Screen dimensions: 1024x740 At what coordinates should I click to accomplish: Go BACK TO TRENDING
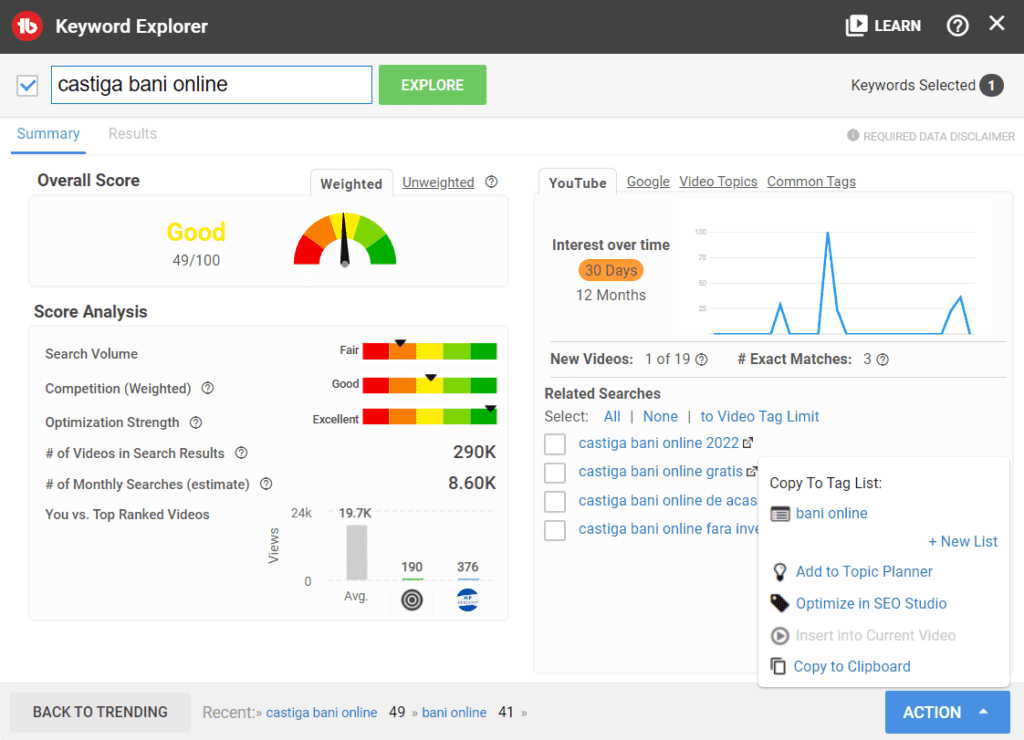tap(100, 712)
